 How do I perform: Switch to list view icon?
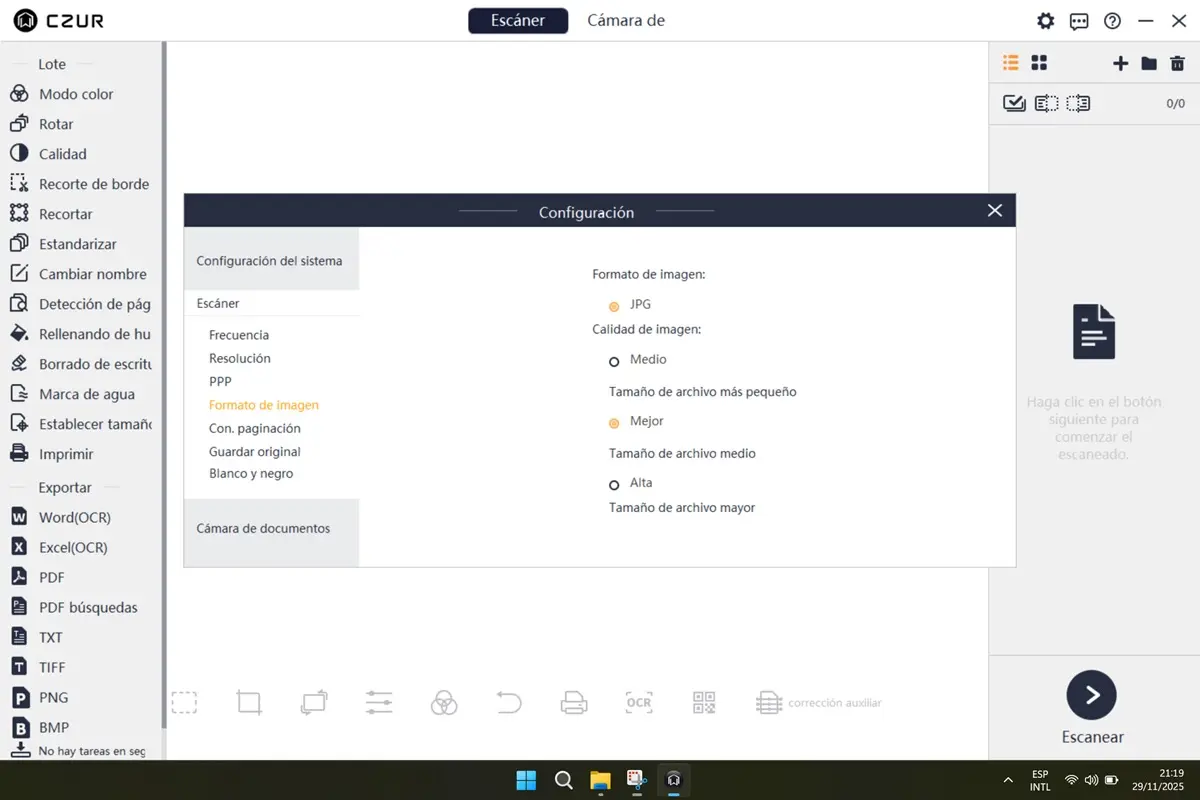tap(1011, 63)
